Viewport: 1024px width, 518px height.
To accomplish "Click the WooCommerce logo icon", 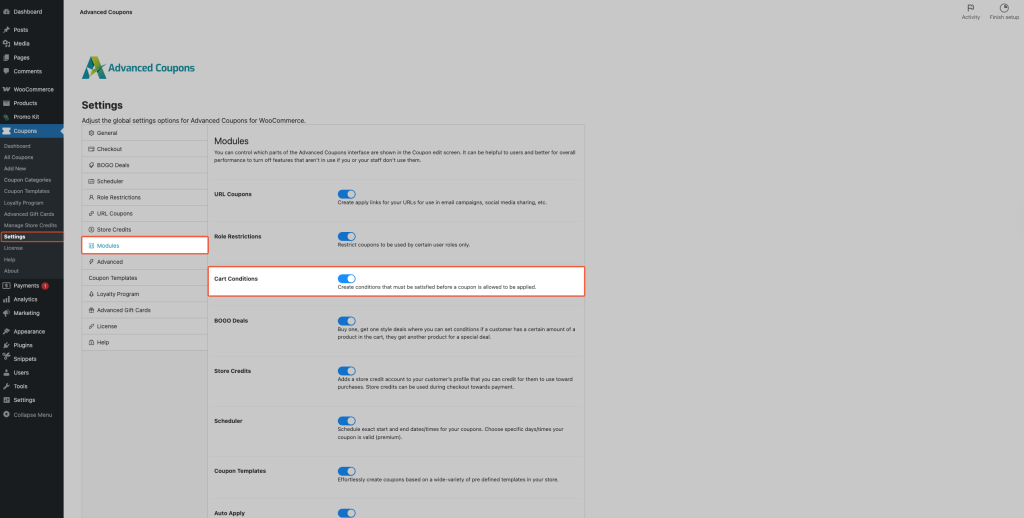I will point(7,89).
